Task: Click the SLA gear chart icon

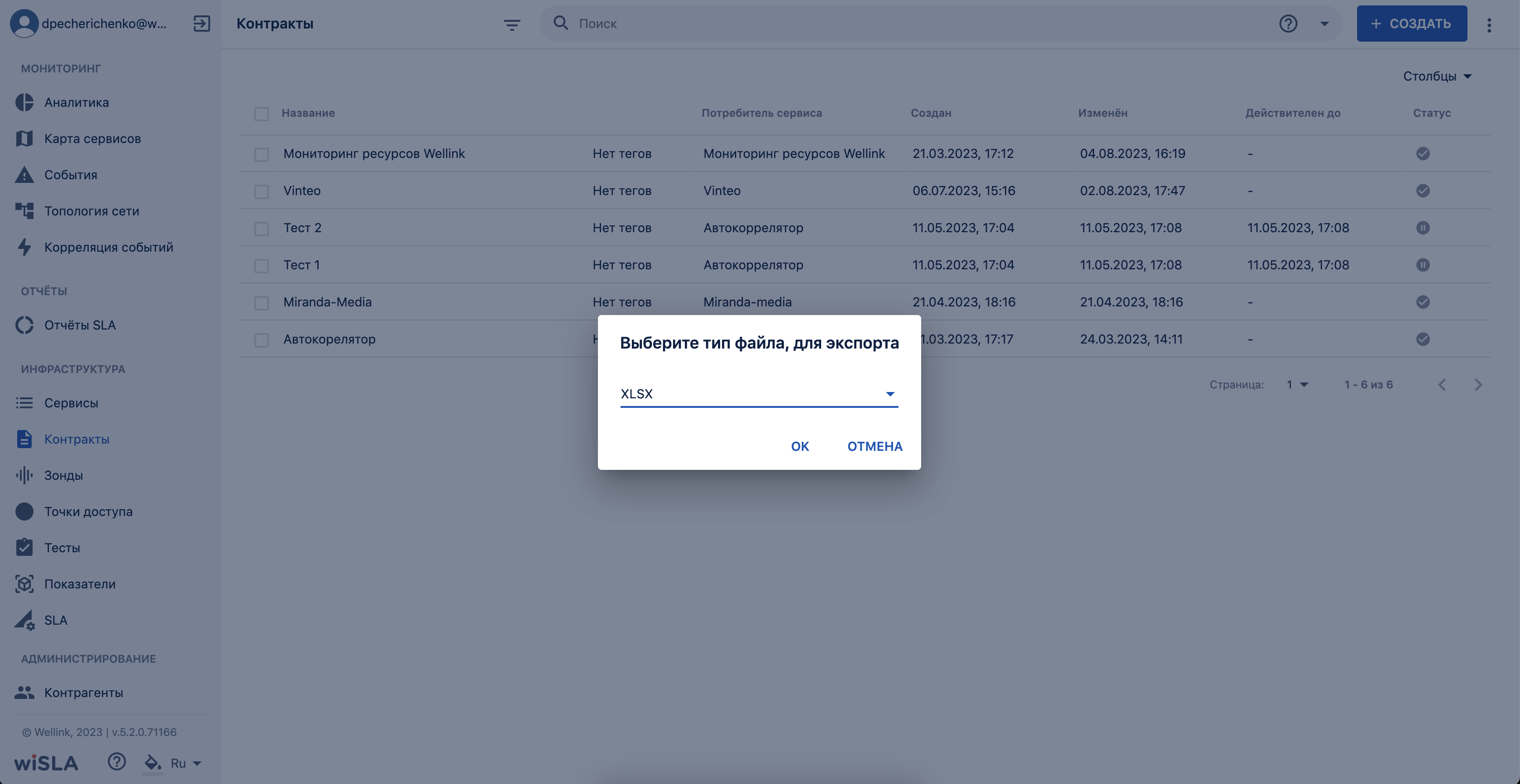Action: (x=24, y=620)
